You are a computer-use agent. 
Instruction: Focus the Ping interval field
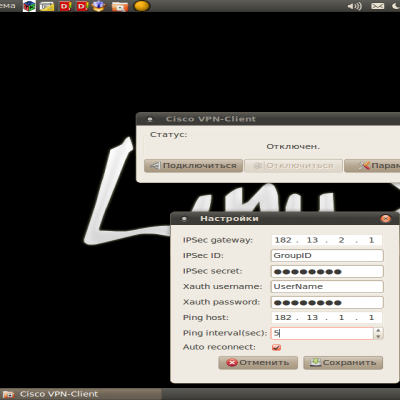322,333
